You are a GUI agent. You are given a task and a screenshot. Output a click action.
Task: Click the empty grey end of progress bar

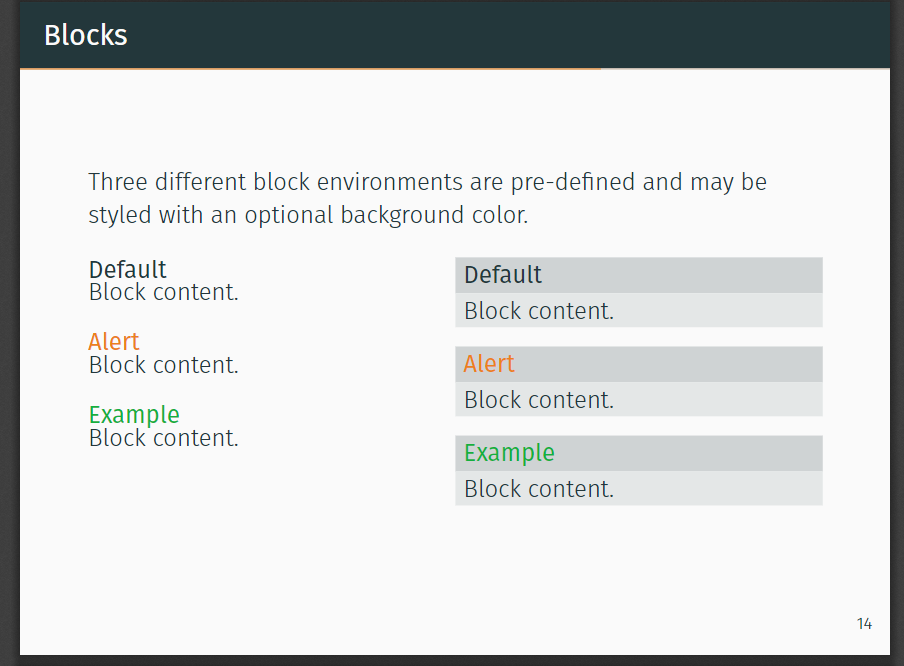(745, 69)
